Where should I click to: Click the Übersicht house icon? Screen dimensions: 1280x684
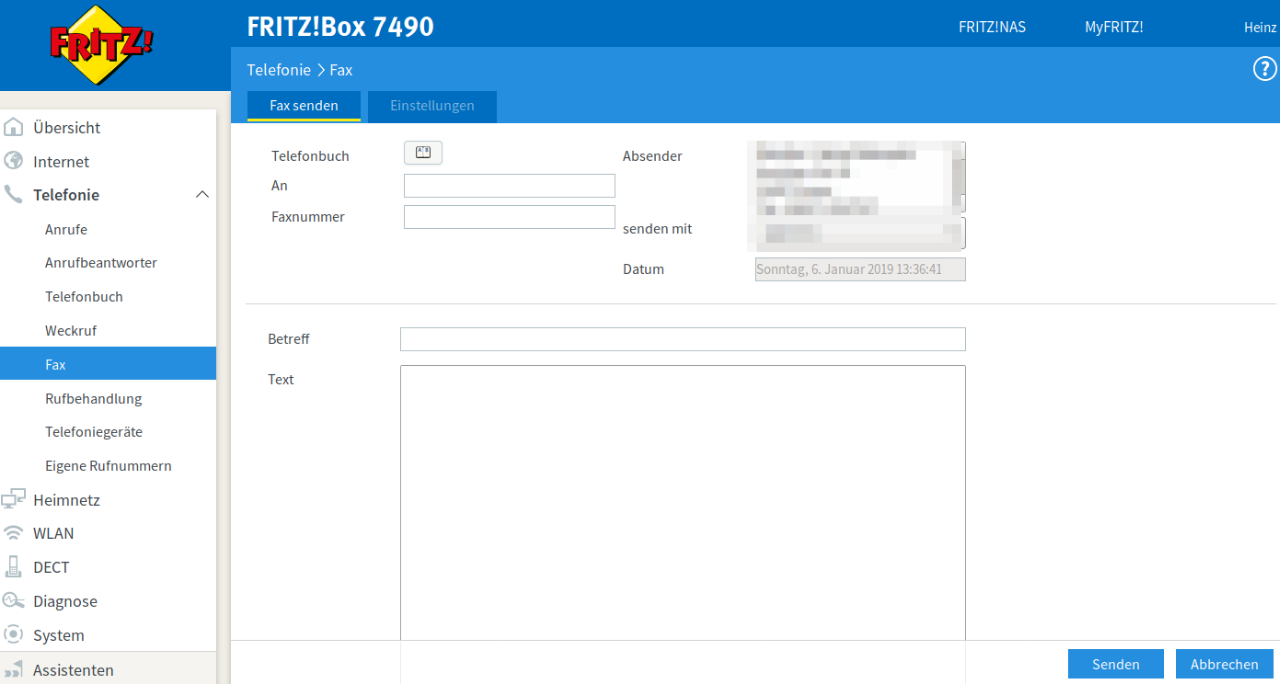pos(13,127)
